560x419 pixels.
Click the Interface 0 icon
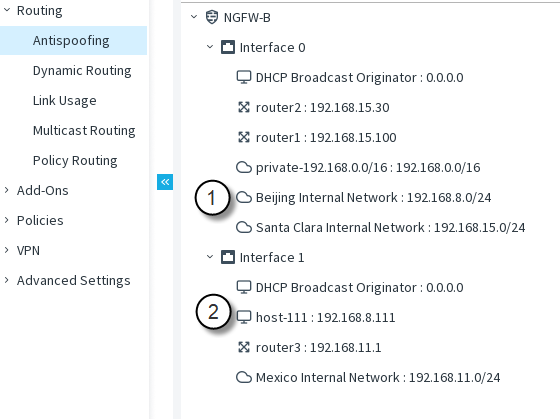(x=228, y=47)
